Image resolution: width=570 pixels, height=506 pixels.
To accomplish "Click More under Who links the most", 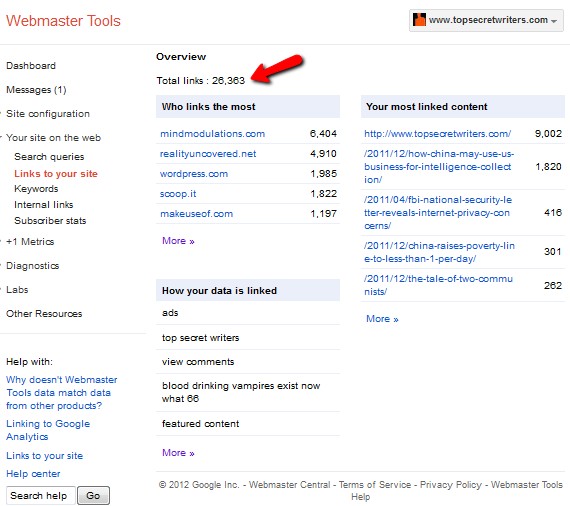I will click(x=178, y=241).
